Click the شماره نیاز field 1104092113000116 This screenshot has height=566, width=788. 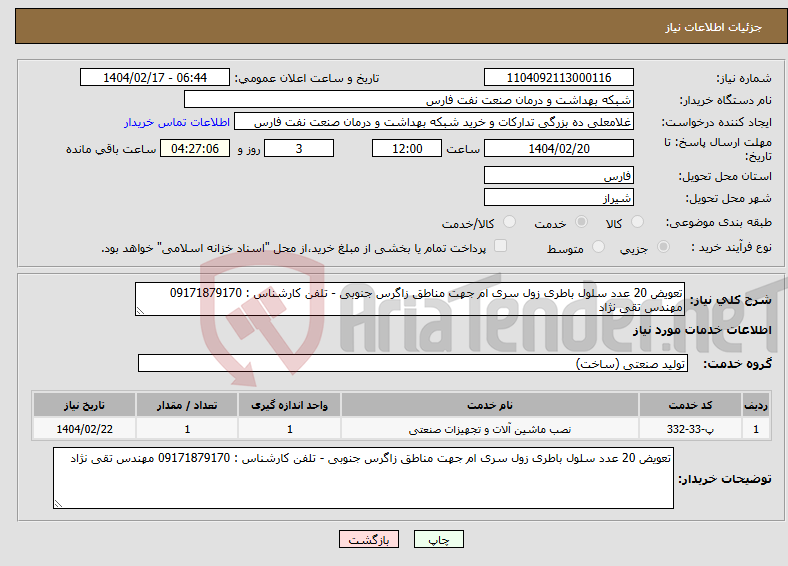[x=558, y=77]
